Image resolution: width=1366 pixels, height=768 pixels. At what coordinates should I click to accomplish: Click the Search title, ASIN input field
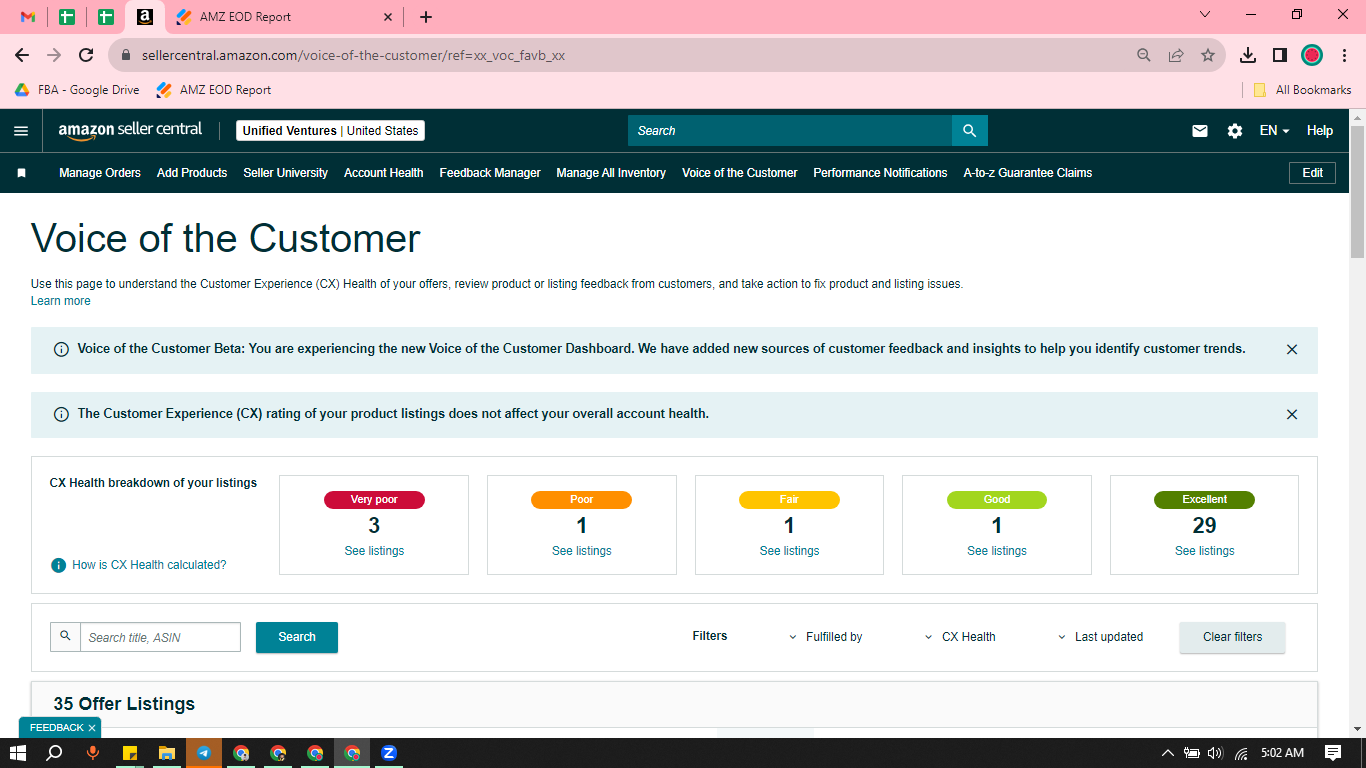[160, 637]
